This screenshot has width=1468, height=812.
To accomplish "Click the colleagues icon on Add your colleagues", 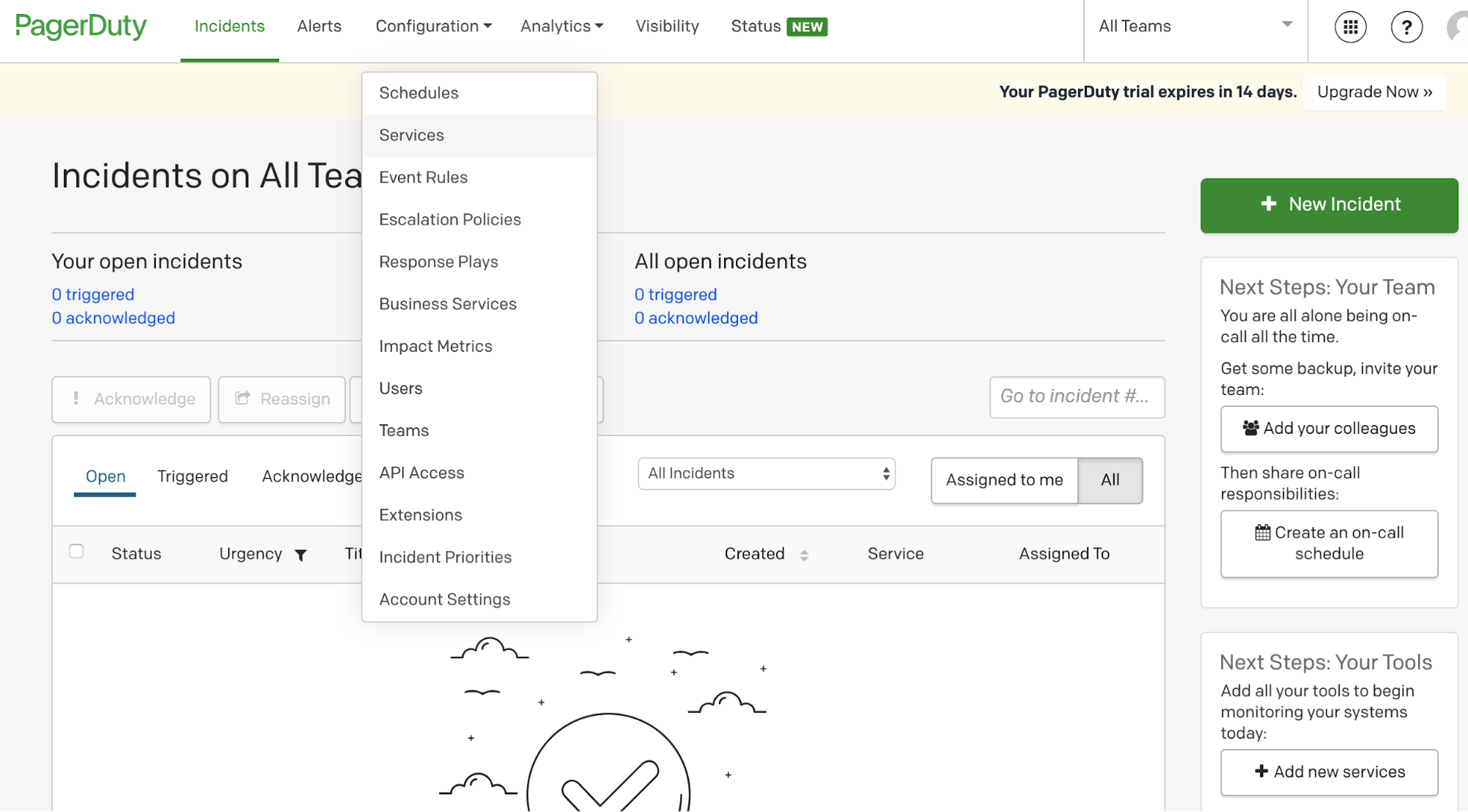I will tap(1252, 428).
